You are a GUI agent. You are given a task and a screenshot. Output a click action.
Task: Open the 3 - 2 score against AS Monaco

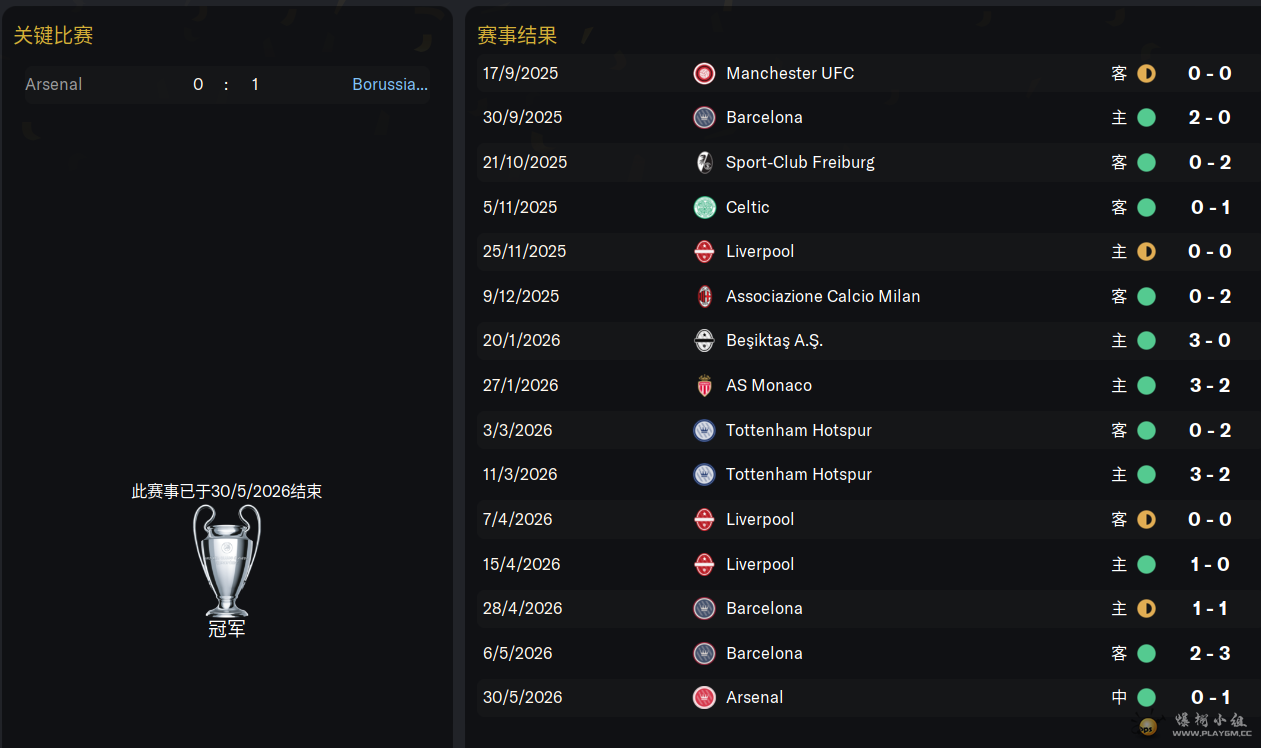tap(1210, 385)
